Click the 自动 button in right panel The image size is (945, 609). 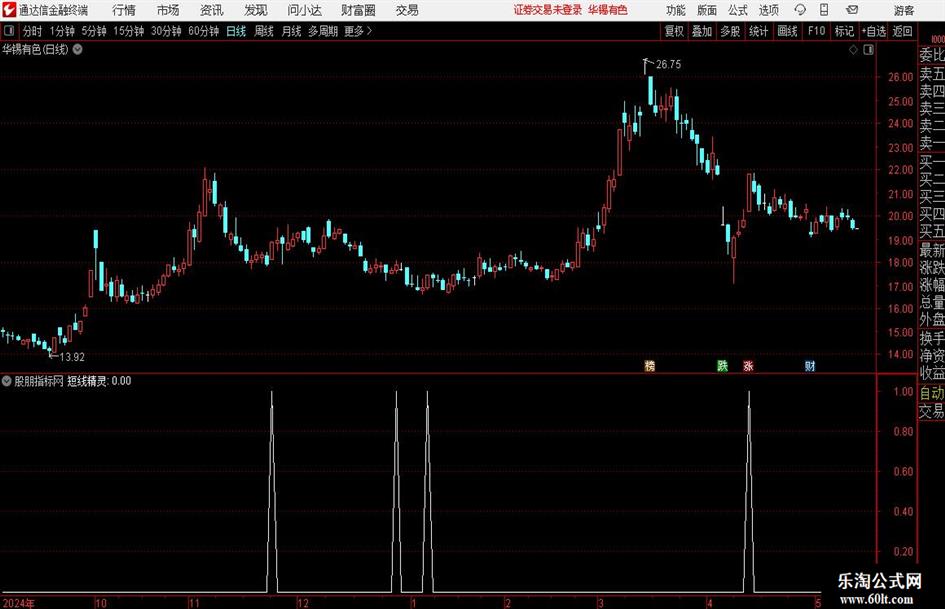point(931,393)
